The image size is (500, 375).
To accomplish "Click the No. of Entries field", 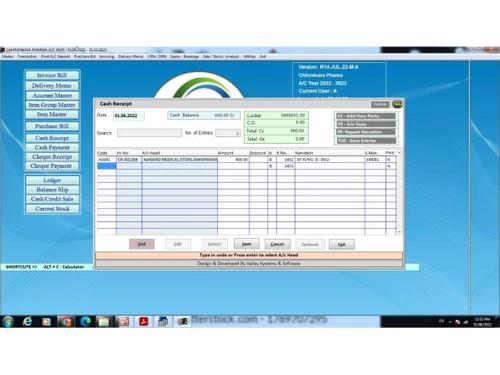I will coord(228,133).
